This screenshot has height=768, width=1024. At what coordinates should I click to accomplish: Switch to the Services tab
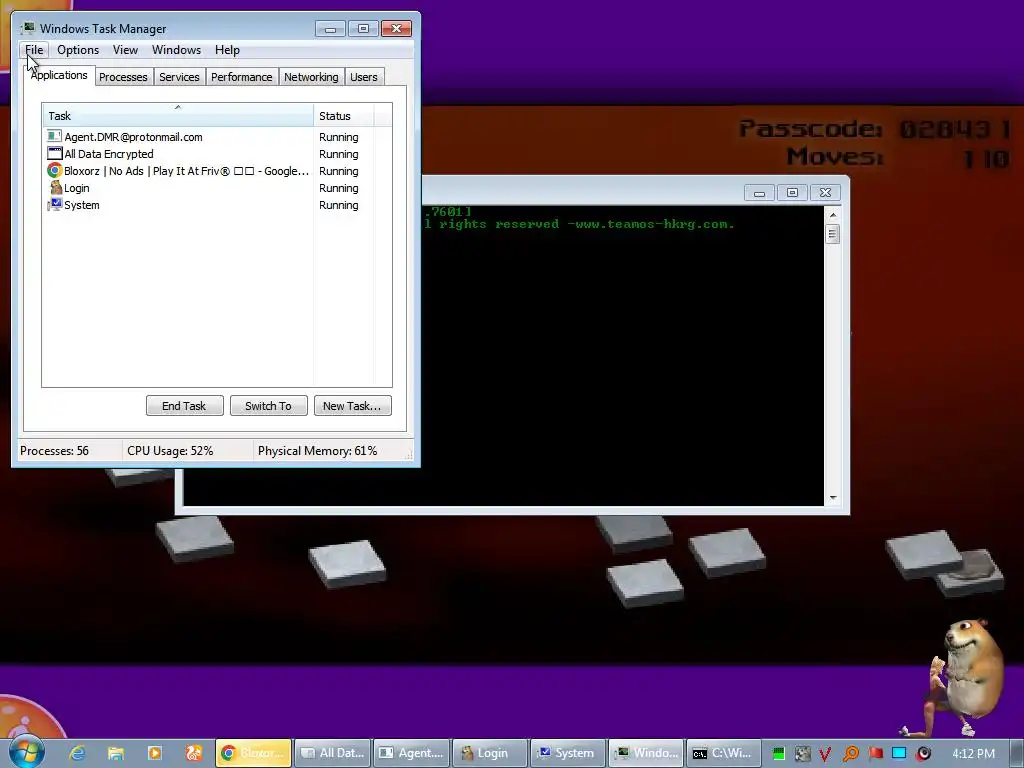(179, 77)
